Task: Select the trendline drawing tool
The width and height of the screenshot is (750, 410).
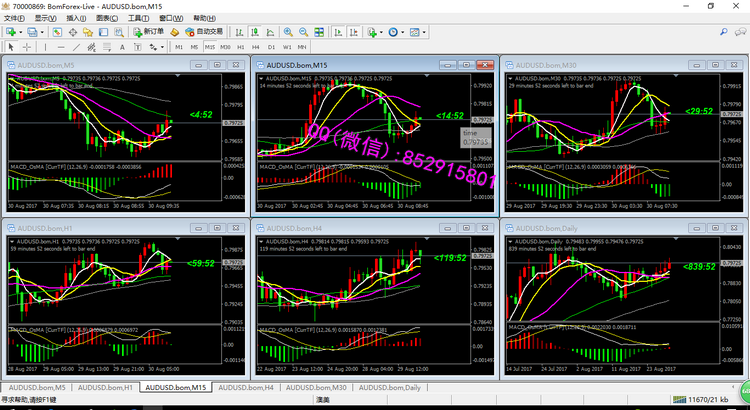Action: [x=75, y=47]
